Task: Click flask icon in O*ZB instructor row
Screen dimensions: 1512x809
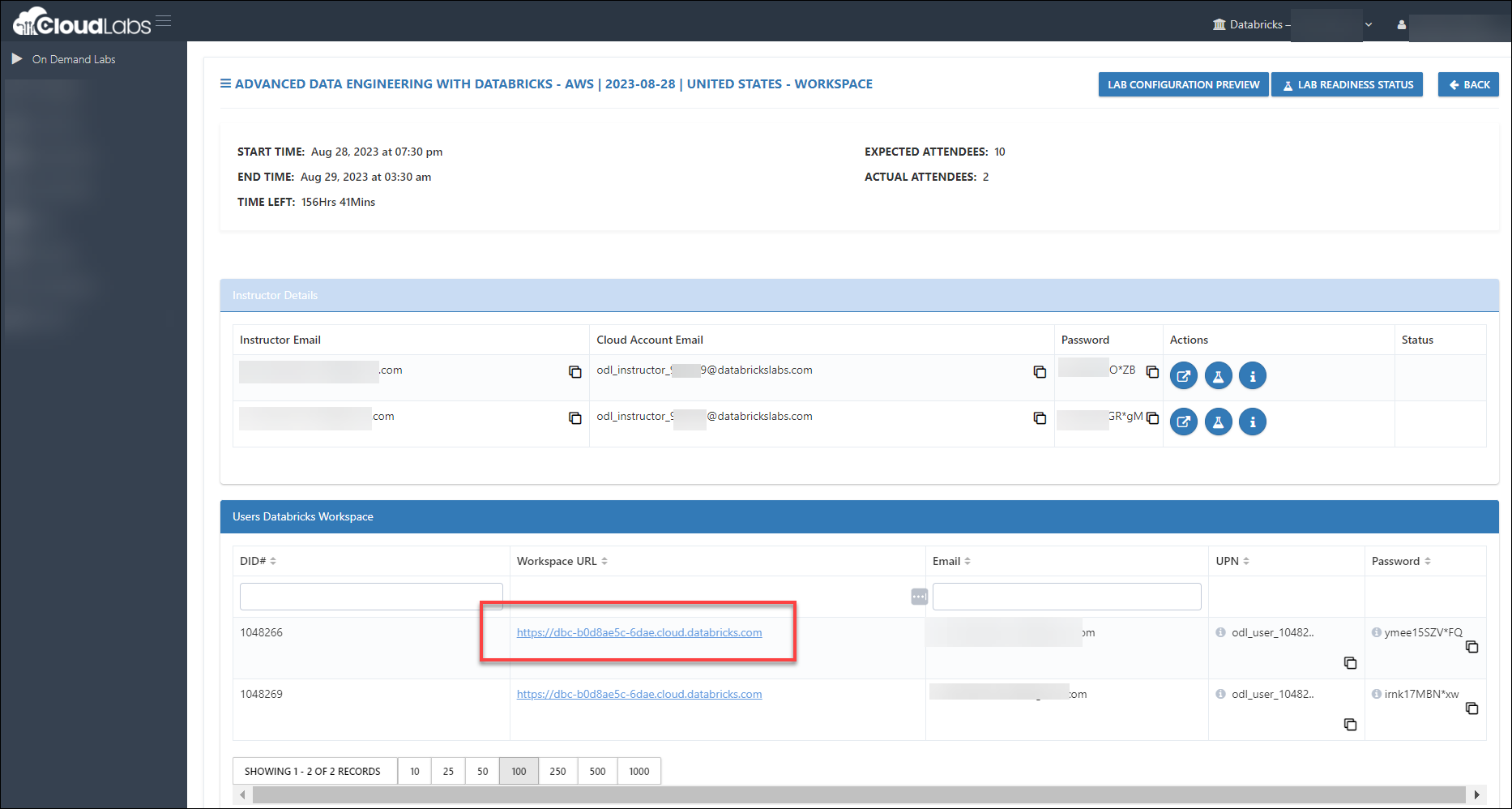Action: pos(1218,375)
